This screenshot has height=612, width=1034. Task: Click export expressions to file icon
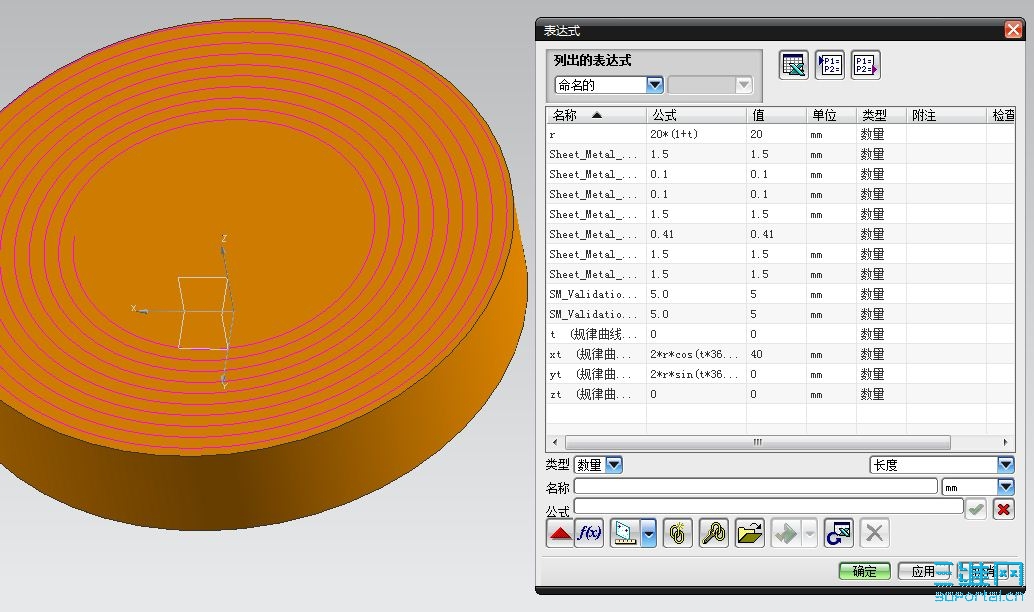(866, 65)
